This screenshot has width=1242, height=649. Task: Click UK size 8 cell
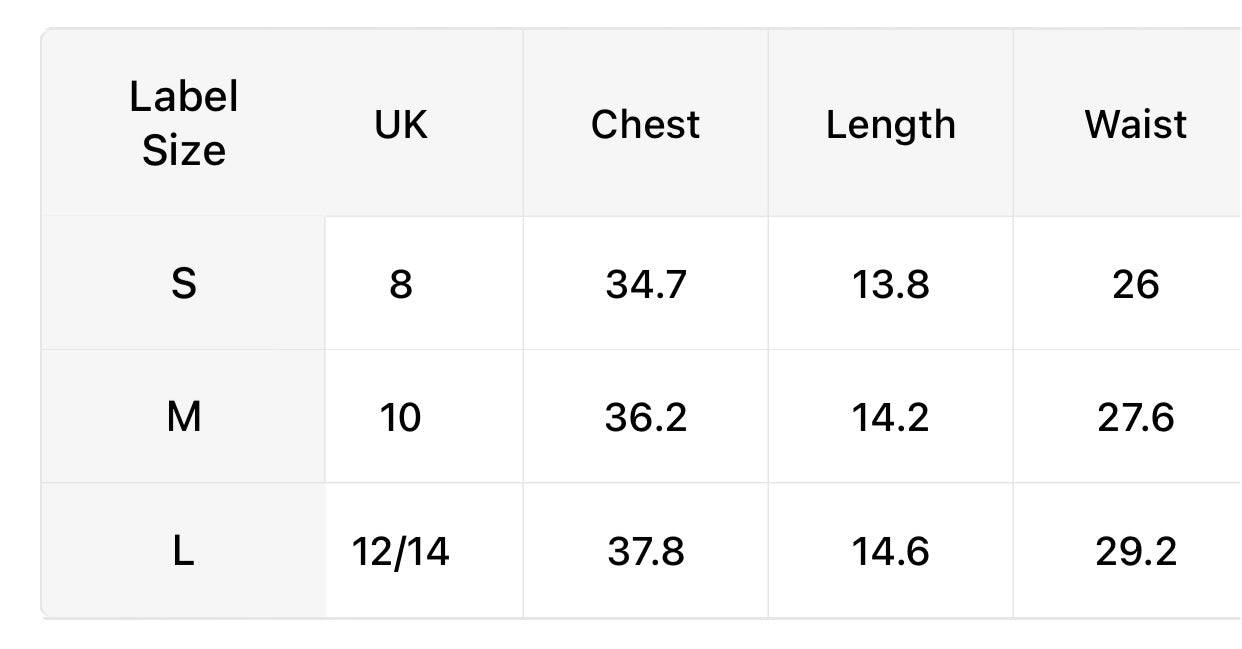(401, 284)
